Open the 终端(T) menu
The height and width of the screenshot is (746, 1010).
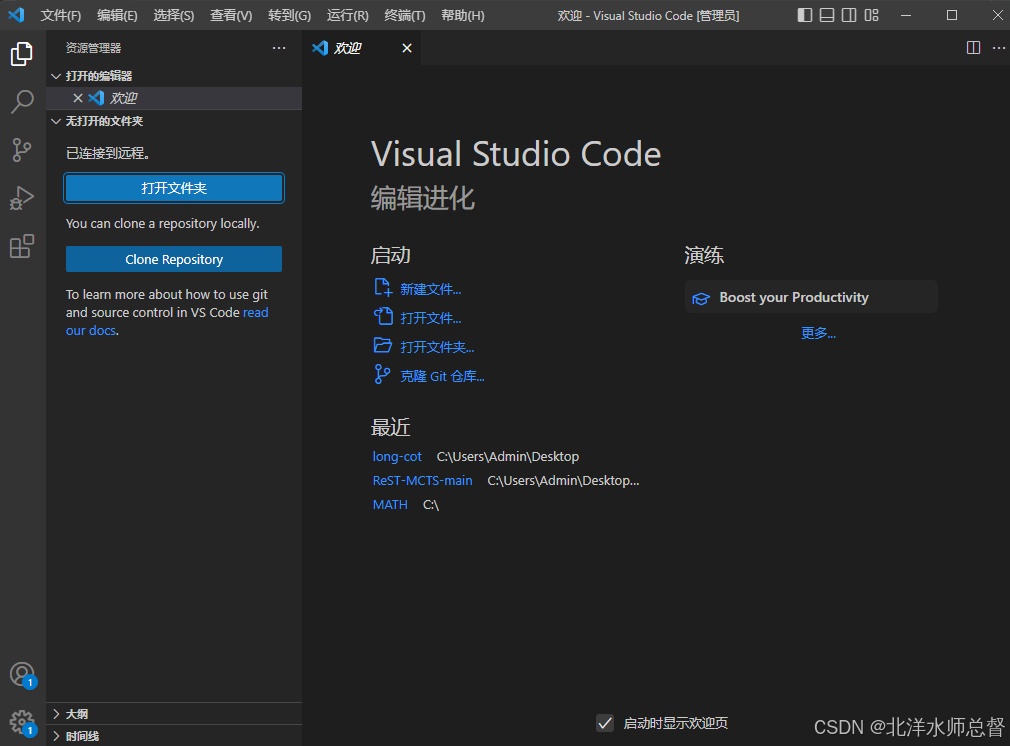(405, 15)
